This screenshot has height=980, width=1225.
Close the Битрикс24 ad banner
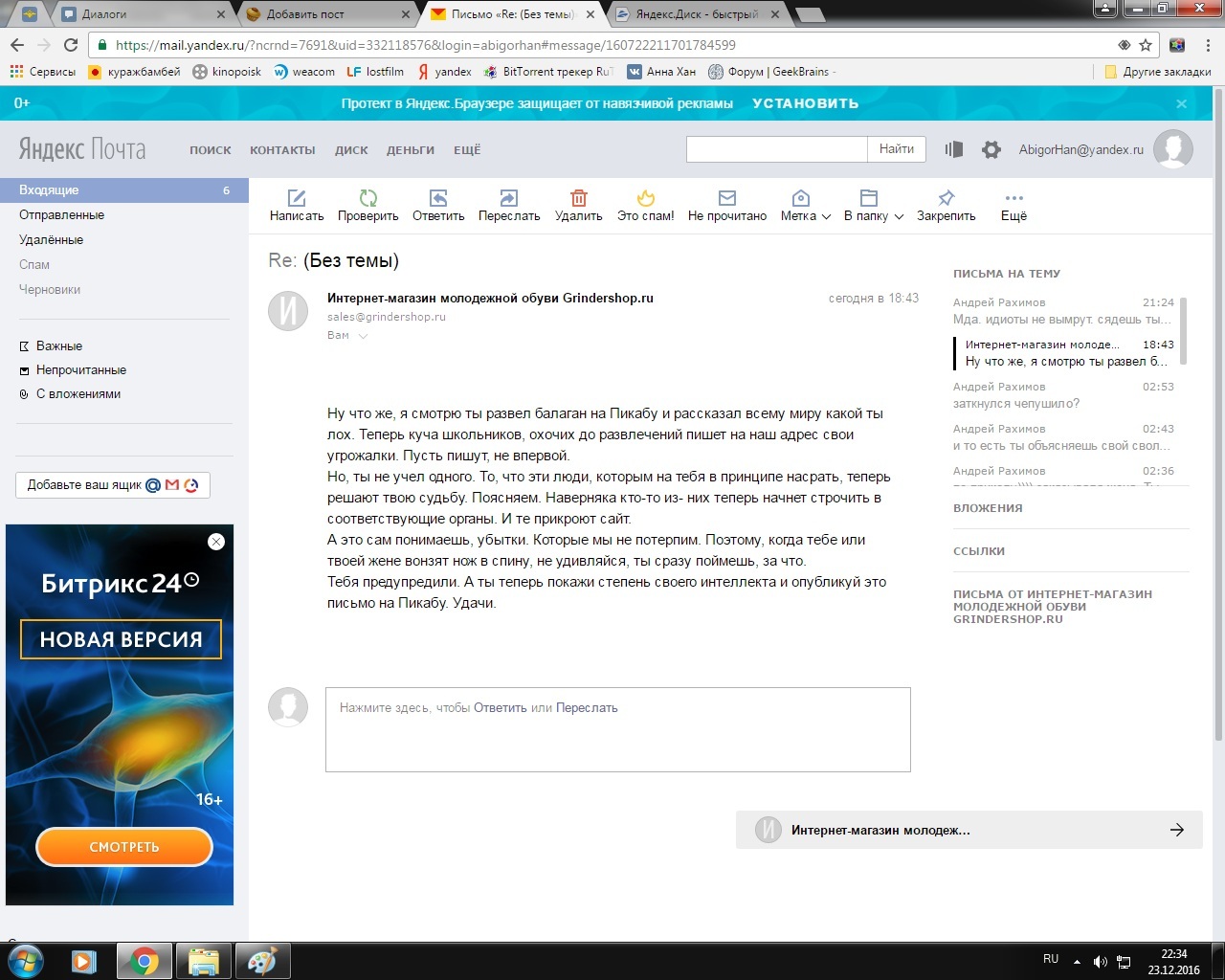coord(216,542)
